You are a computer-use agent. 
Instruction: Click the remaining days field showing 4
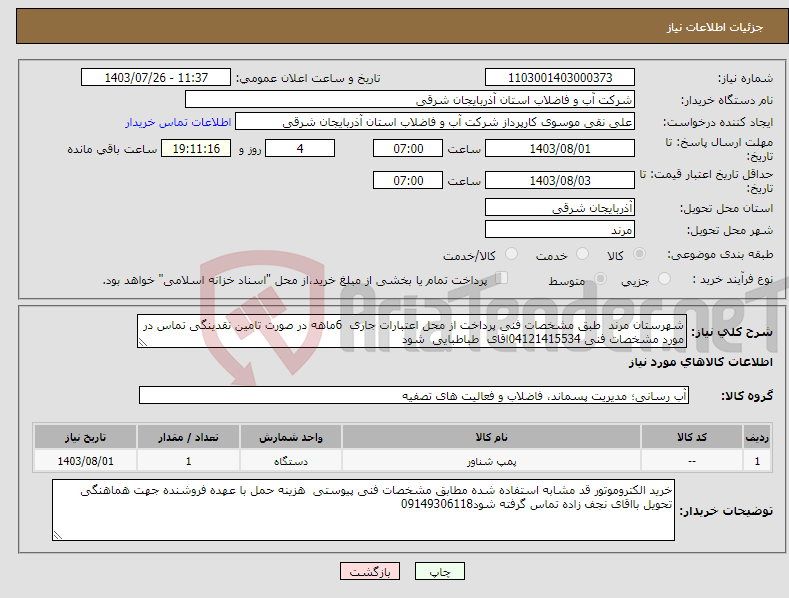point(300,148)
